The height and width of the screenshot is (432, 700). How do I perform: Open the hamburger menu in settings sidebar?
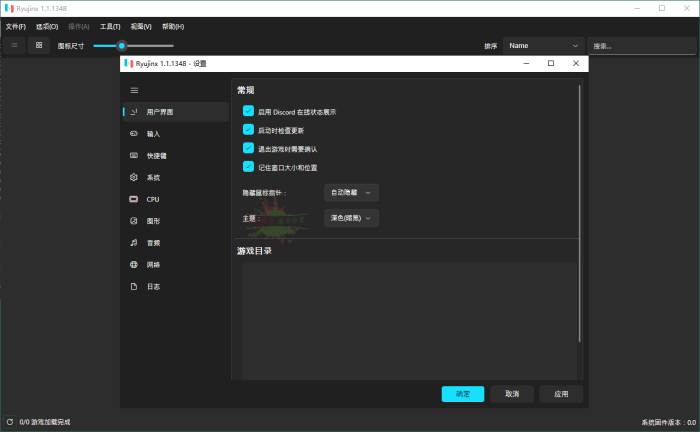tap(134, 91)
